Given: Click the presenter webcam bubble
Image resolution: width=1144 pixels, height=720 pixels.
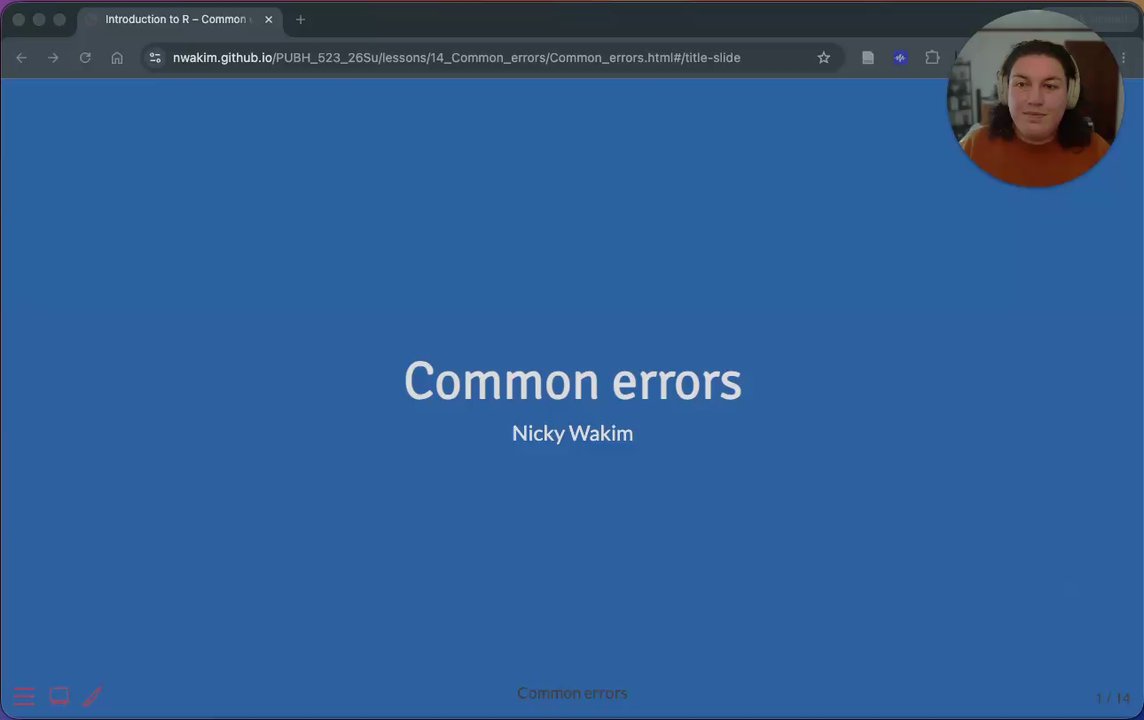Looking at the screenshot, I should pyautogui.click(x=1035, y=98).
